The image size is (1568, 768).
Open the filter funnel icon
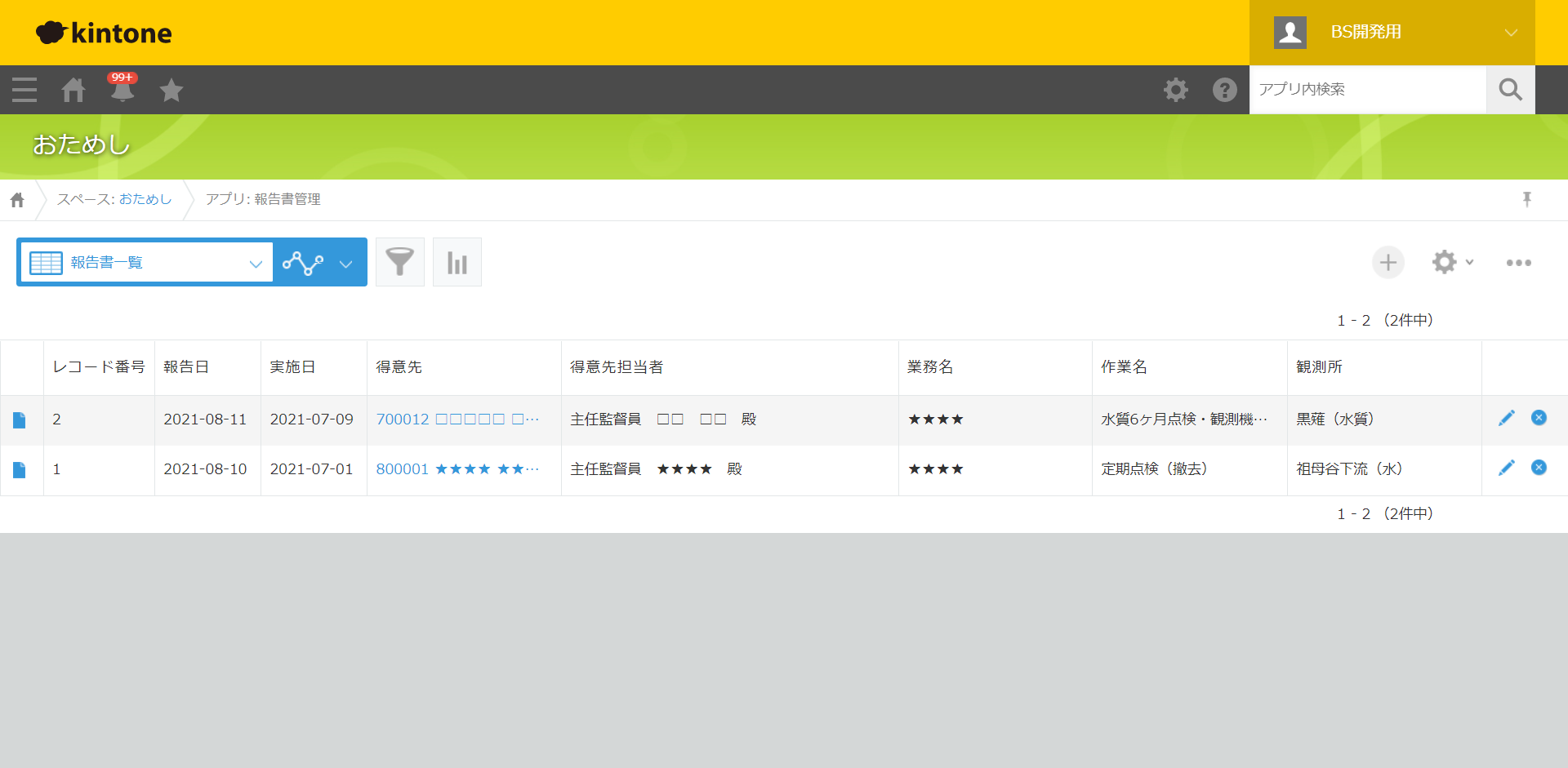399,262
